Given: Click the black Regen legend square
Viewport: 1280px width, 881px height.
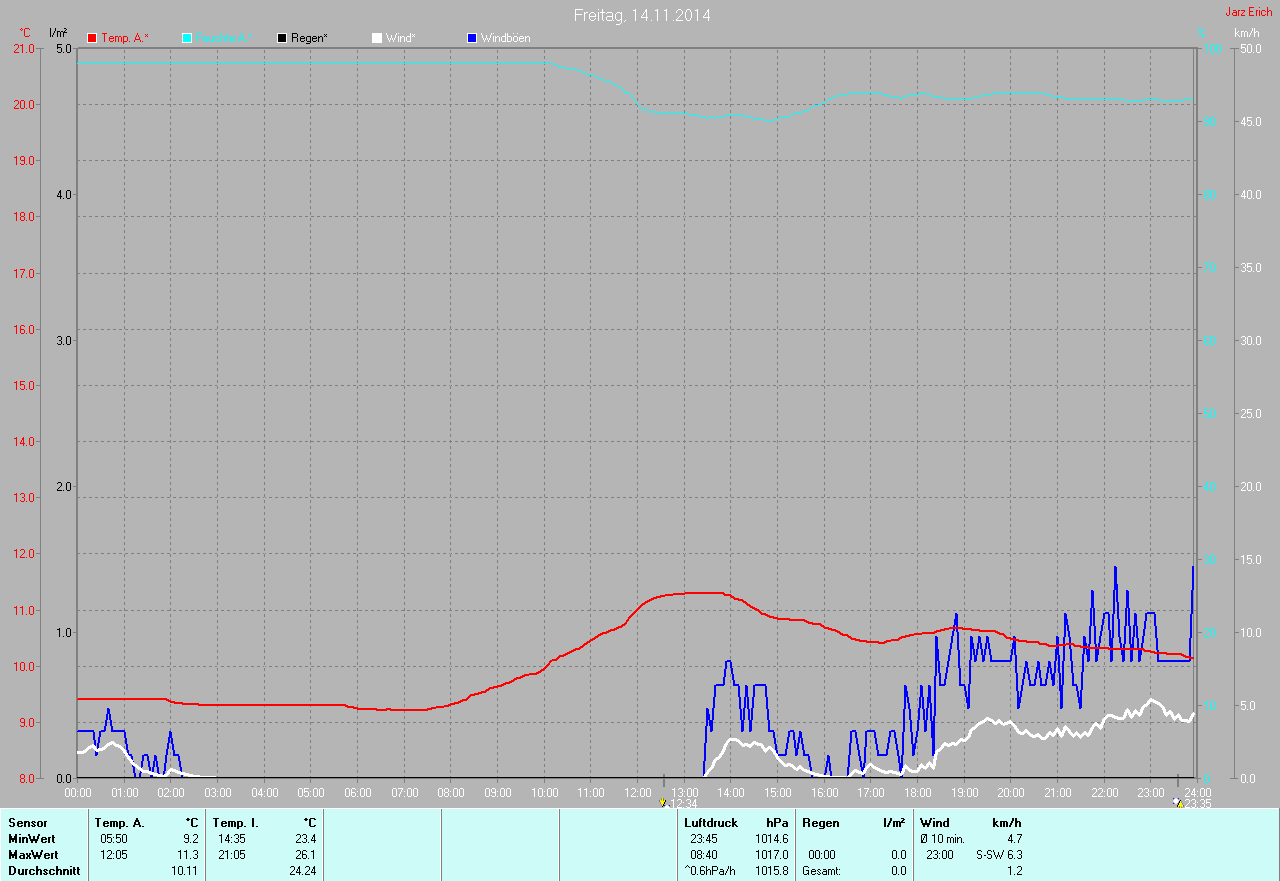Looking at the screenshot, I should click(282, 38).
